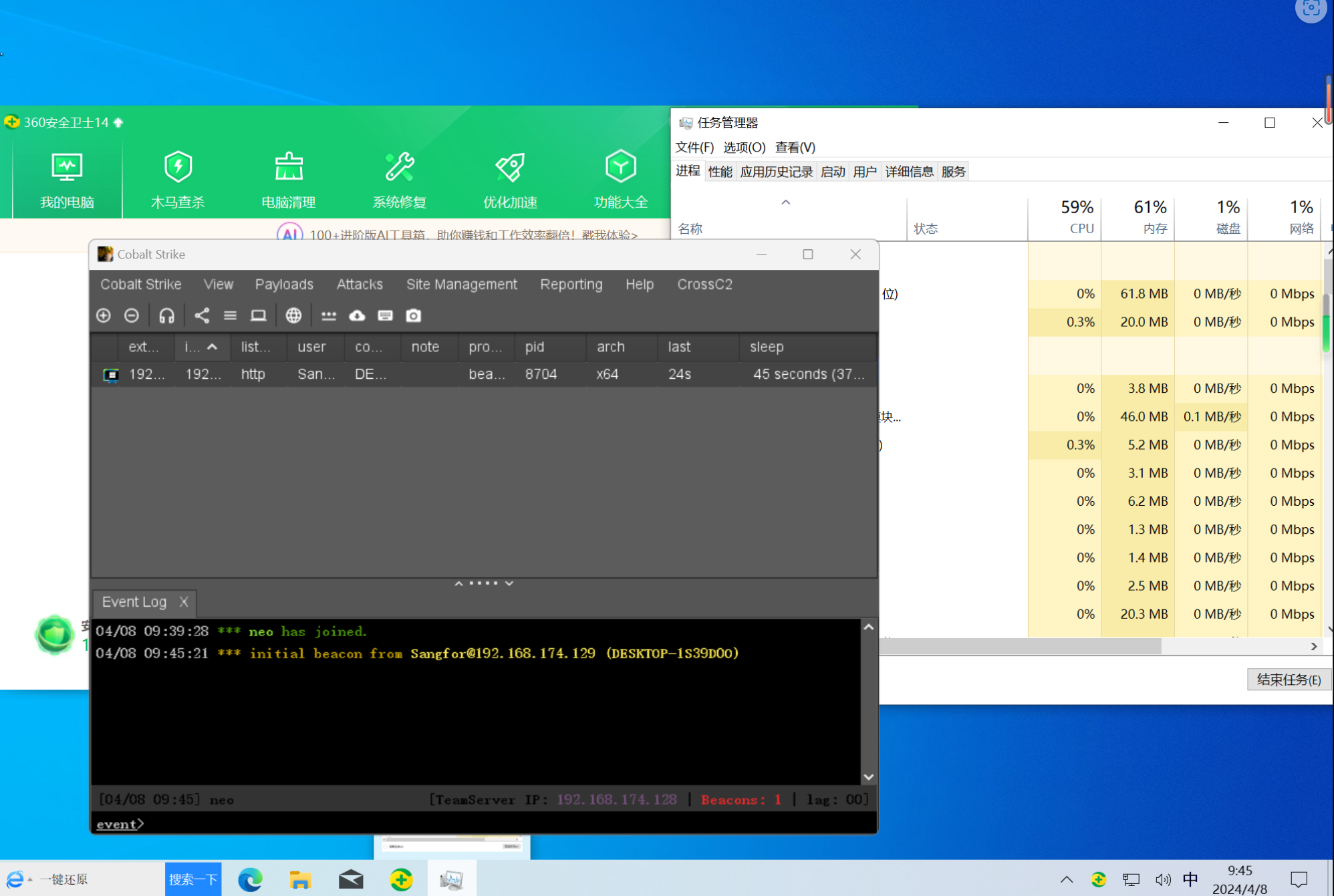Image resolution: width=1334 pixels, height=896 pixels.
Task: Open 电脑清理 in 360 Security Guard
Action: pos(289,180)
